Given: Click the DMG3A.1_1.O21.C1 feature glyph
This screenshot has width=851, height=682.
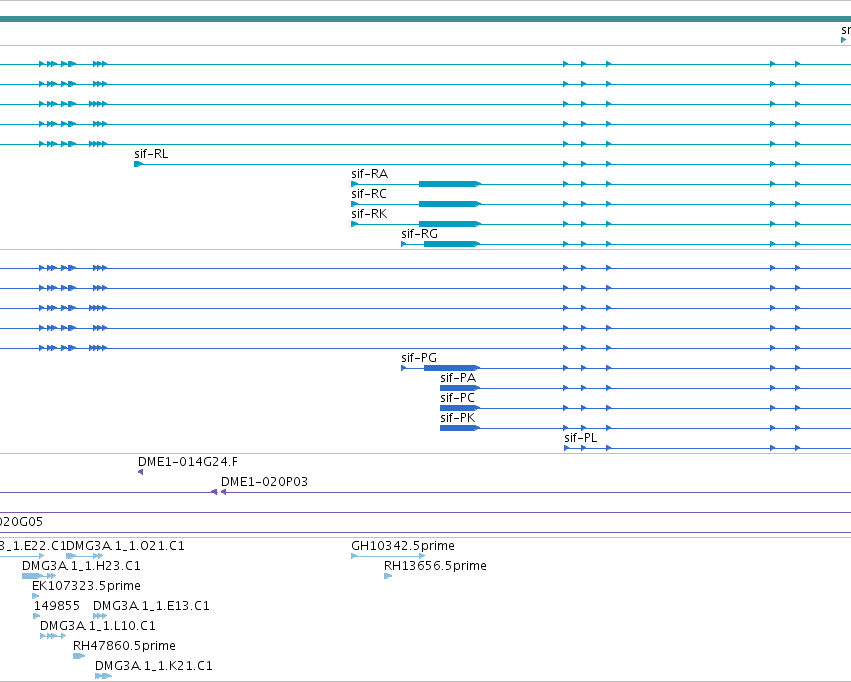Looking at the screenshot, I should [84, 556].
